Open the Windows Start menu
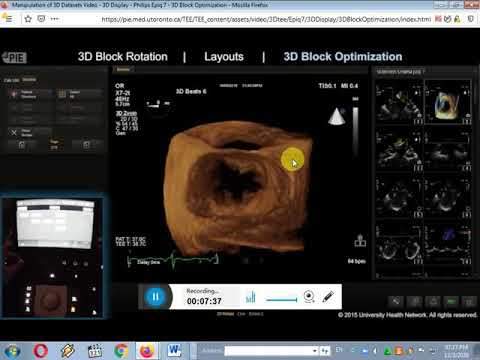 [x=12, y=351]
